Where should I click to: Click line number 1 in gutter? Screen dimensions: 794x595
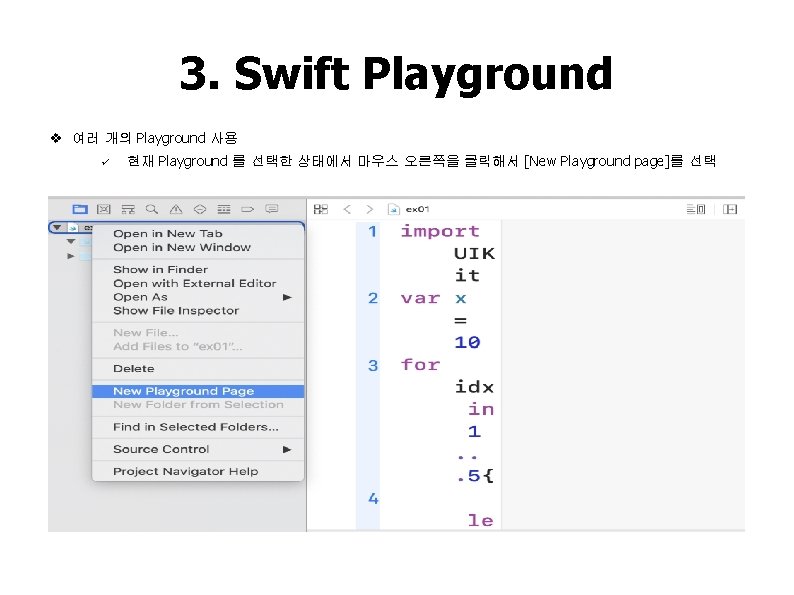pos(373,231)
